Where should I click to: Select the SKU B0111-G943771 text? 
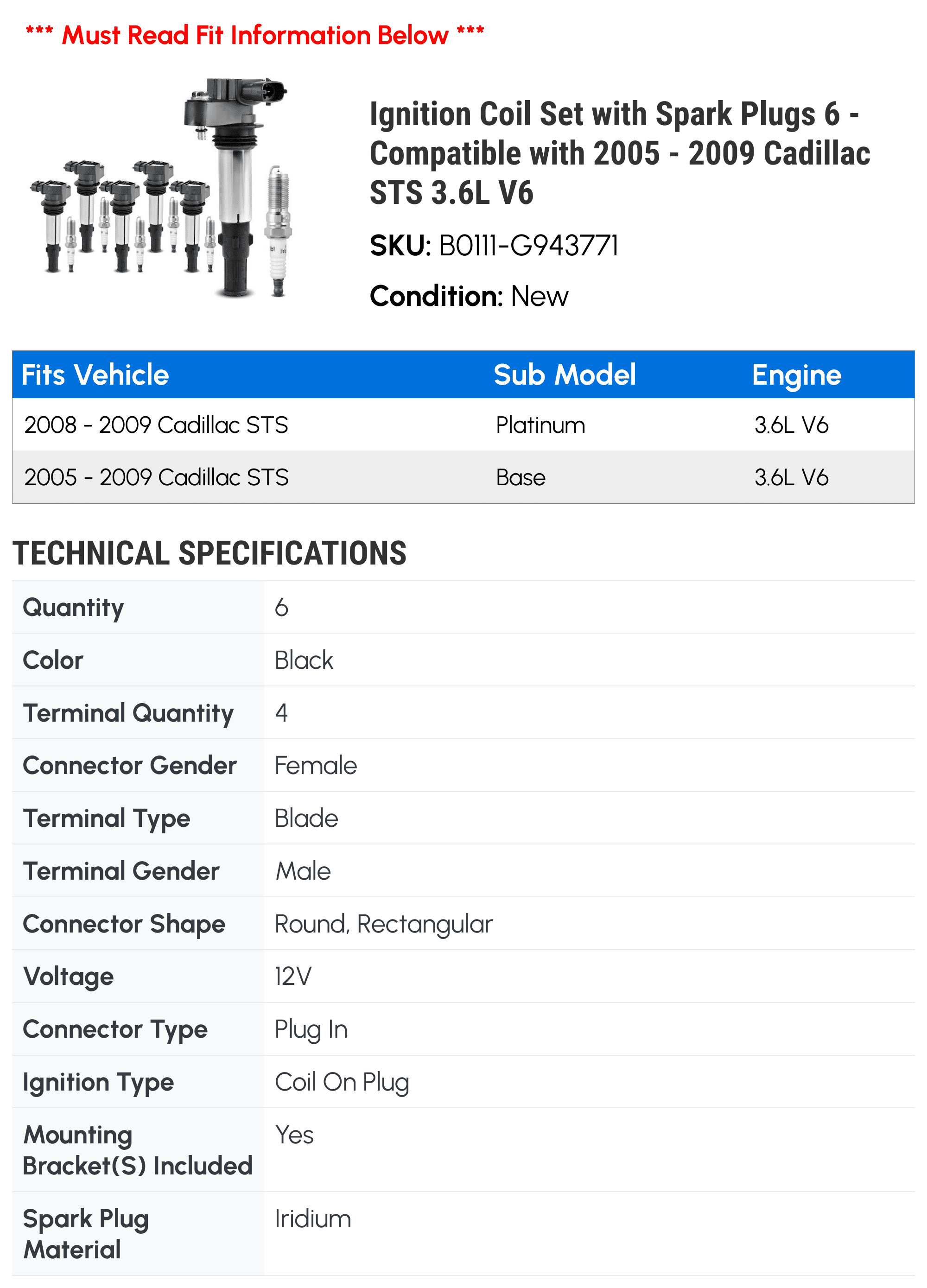pyautogui.click(x=494, y=246)
